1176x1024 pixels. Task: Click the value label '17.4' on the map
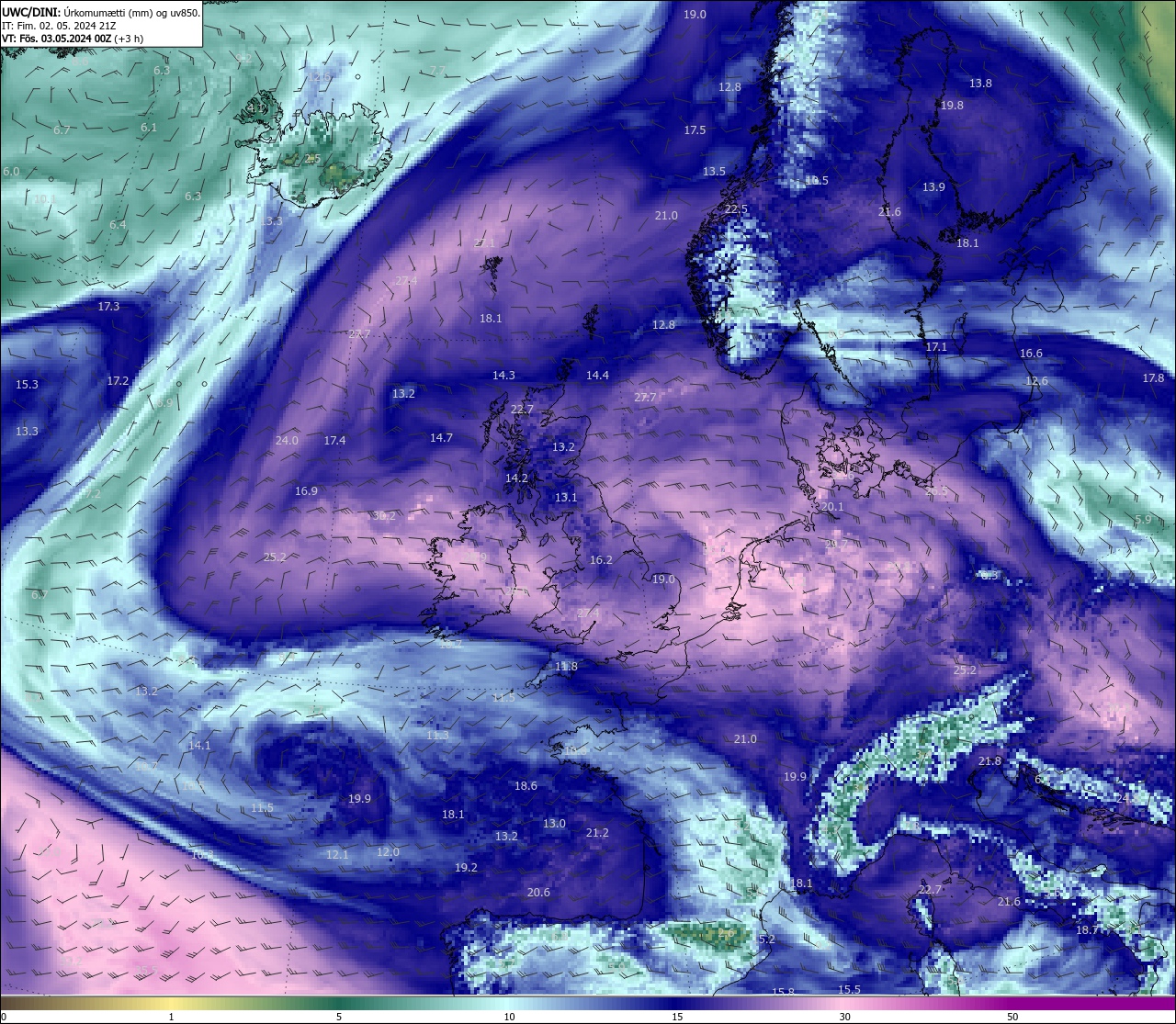click(334, 441)
